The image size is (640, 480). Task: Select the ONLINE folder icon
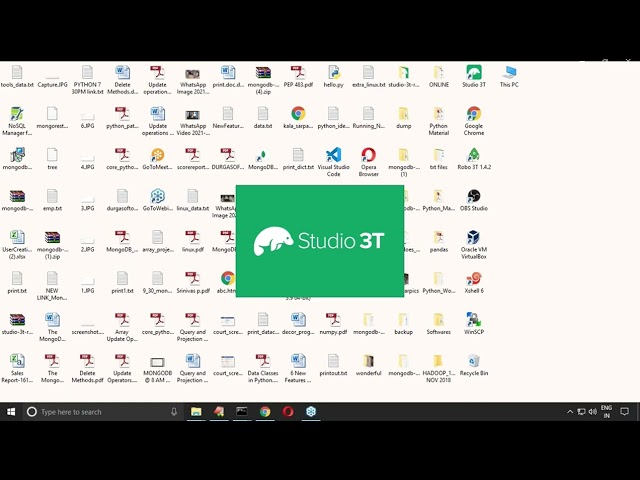[x=438, y=76]
